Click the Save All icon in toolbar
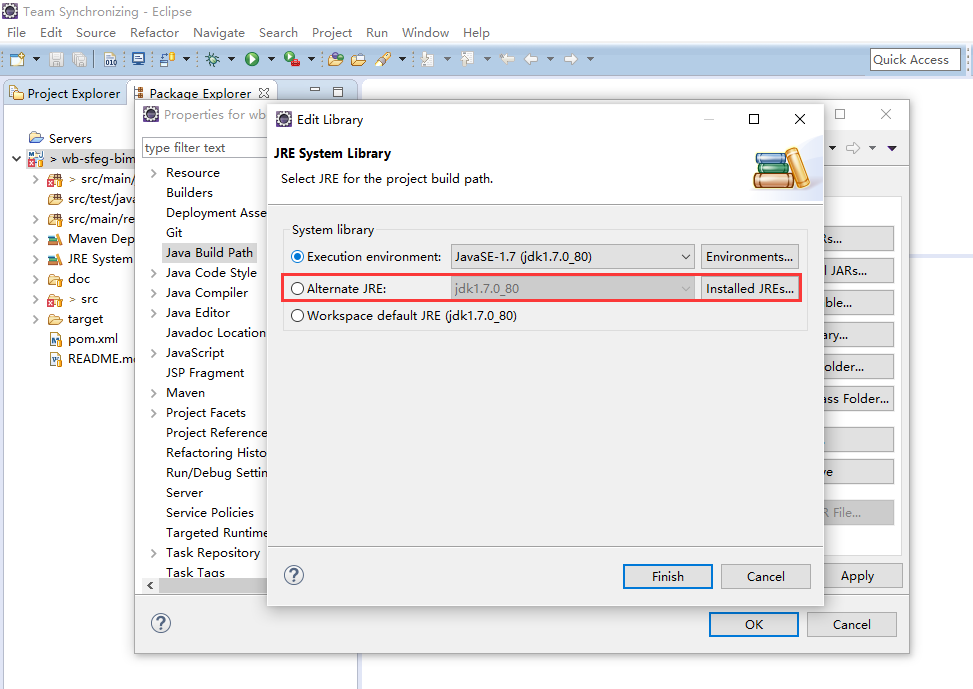 tap(79, 59)
